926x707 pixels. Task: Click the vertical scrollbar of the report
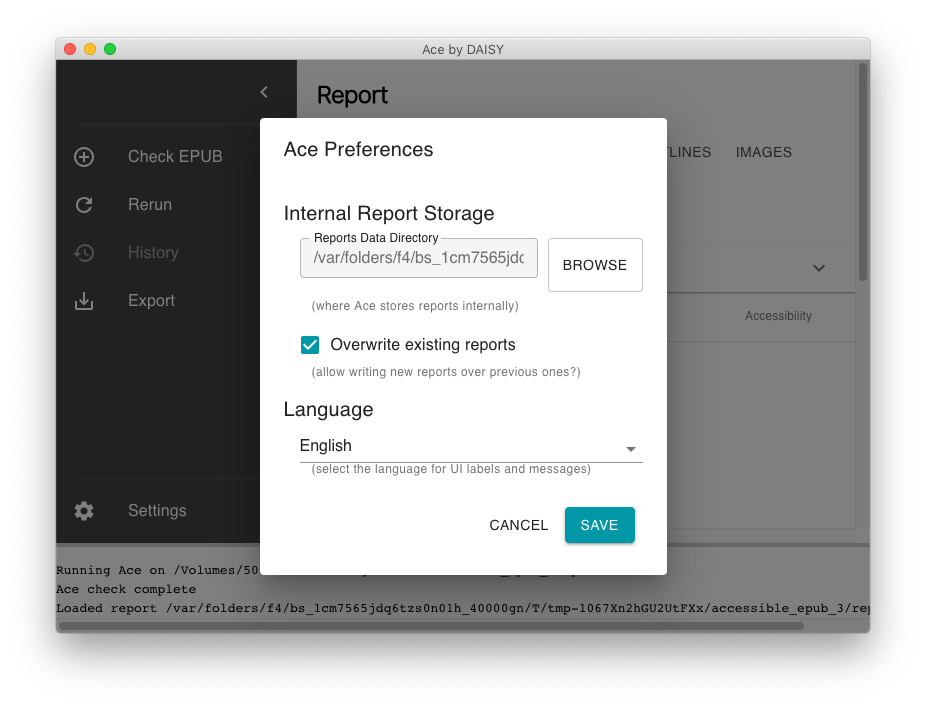(863, 171)
